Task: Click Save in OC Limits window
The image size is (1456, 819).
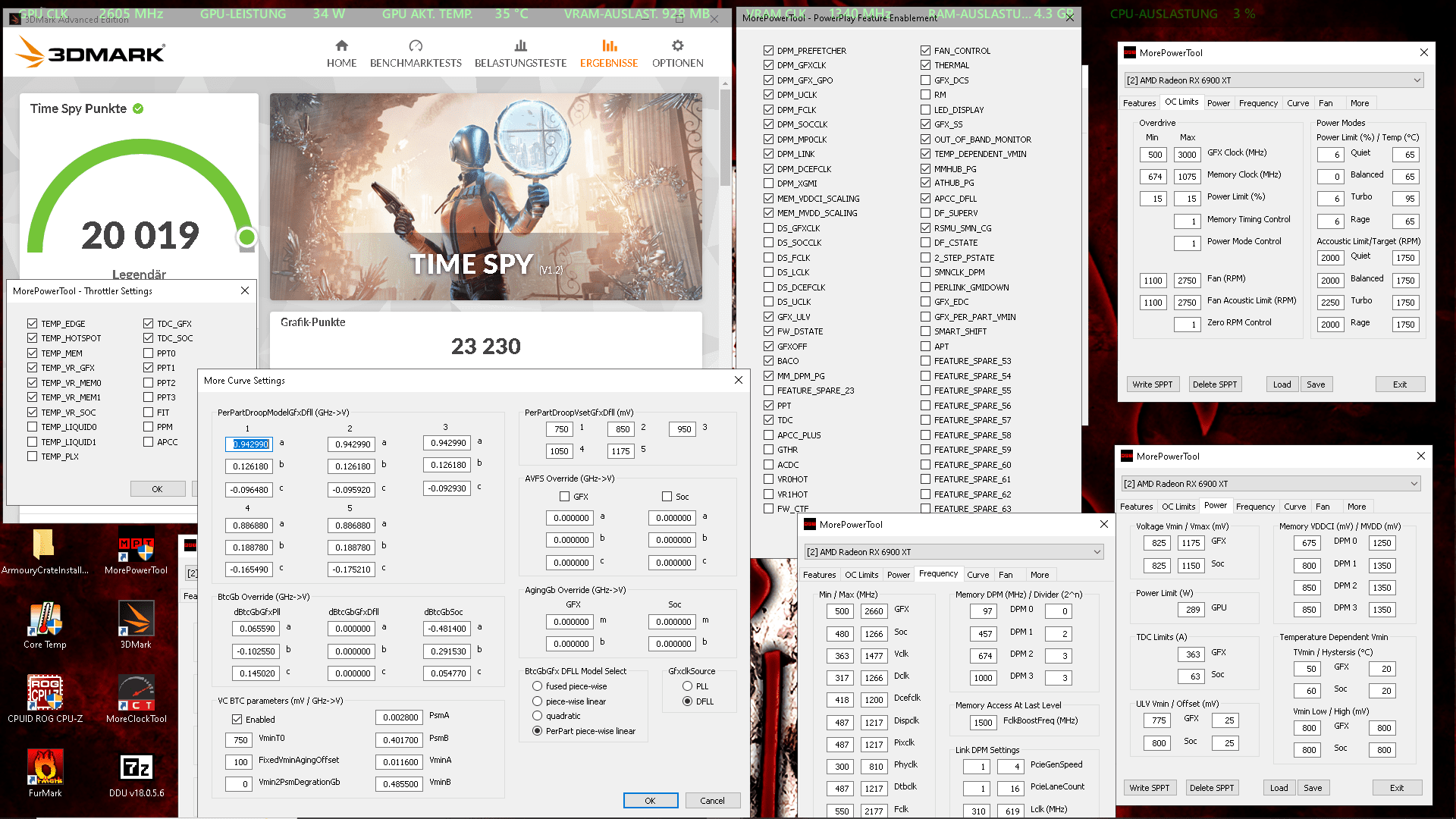Action: coord(1316,384)
